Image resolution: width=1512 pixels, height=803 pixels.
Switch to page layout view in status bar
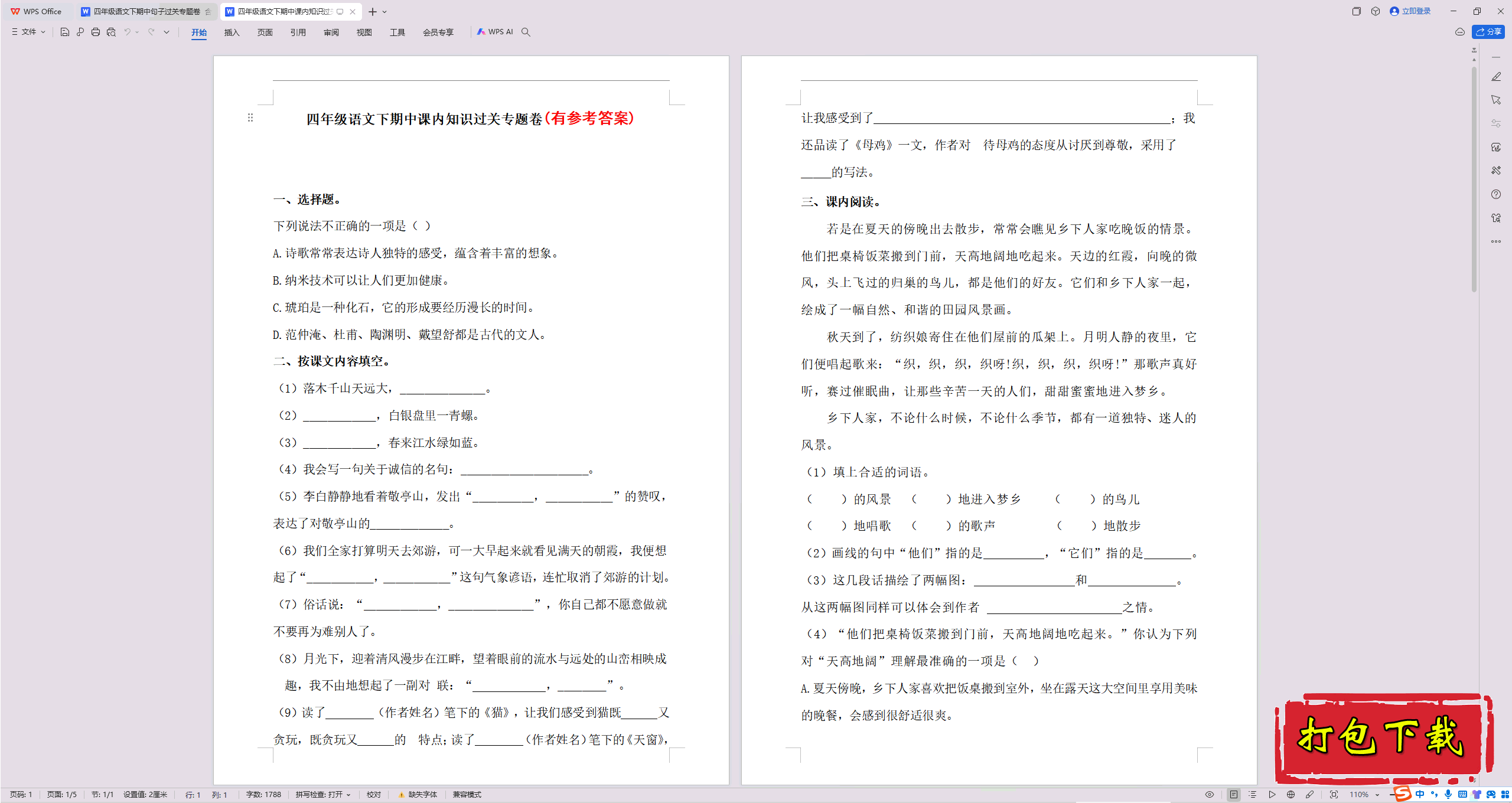1234,795
